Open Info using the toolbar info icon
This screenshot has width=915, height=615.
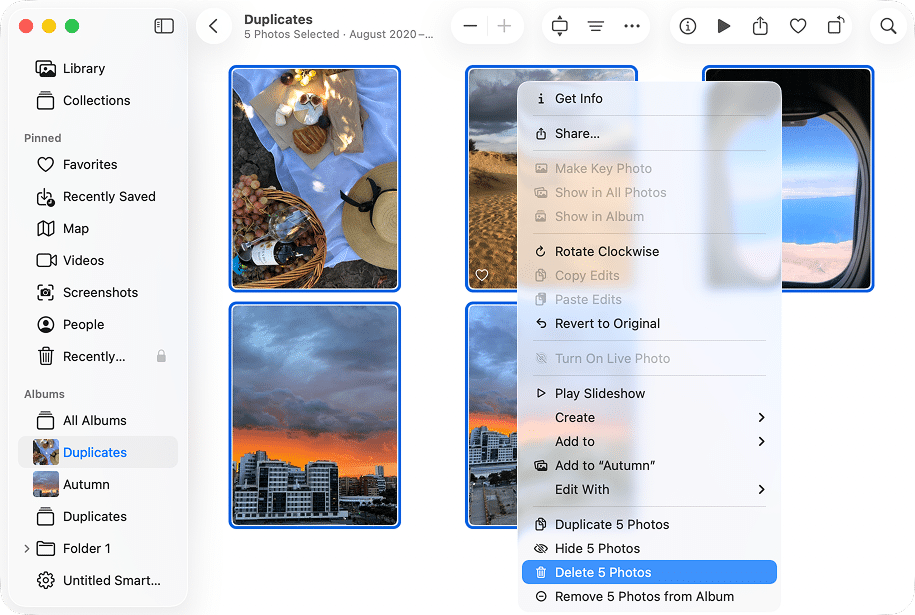pyautogui.click(x=687, y=26)
